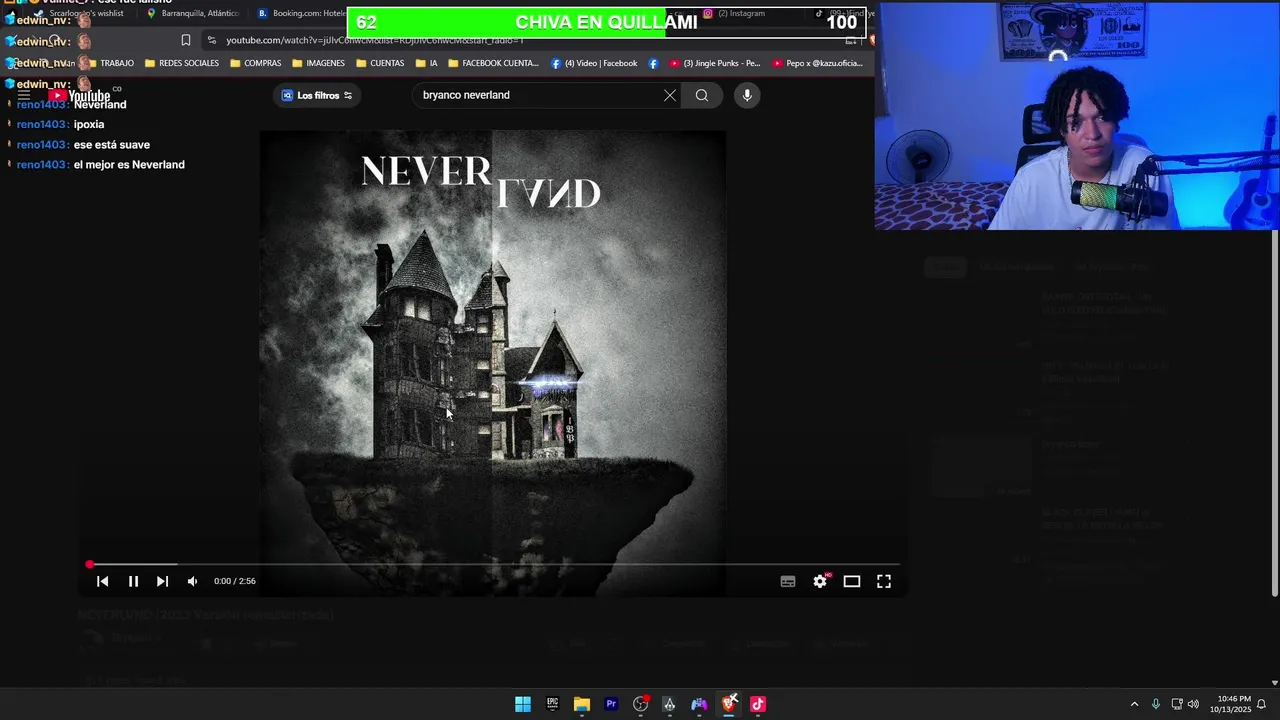1280x720 pixels.
Task: Click the video progress bar
Action: [x=494, y=565]
